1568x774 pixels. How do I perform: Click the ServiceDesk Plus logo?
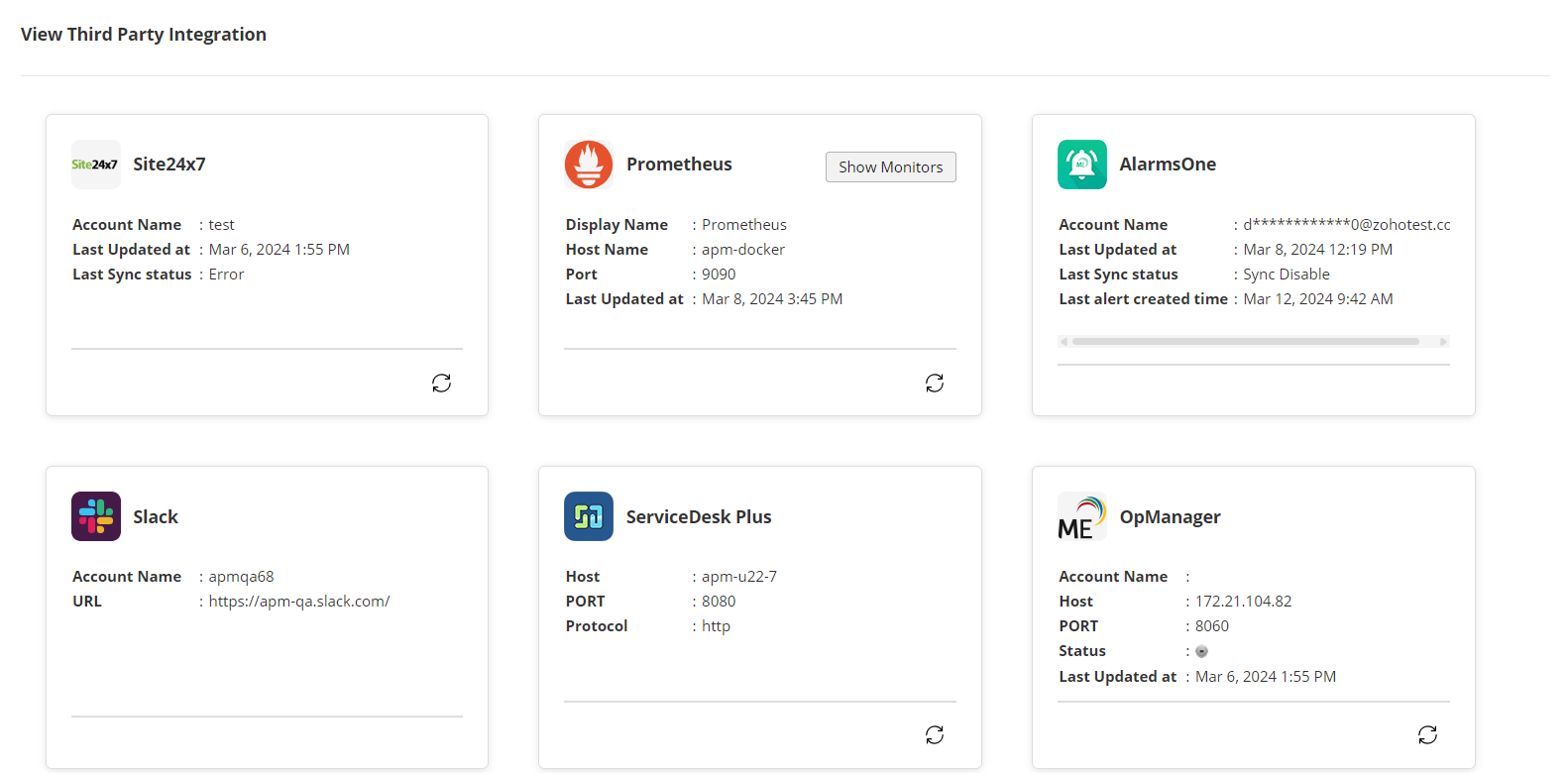589,516
